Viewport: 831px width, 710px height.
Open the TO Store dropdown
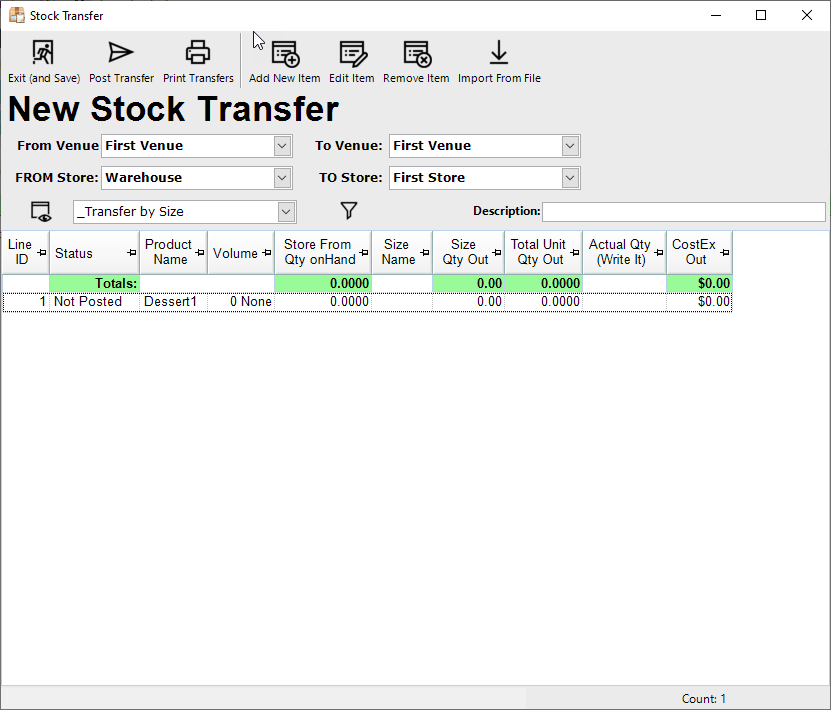(570, 178)
